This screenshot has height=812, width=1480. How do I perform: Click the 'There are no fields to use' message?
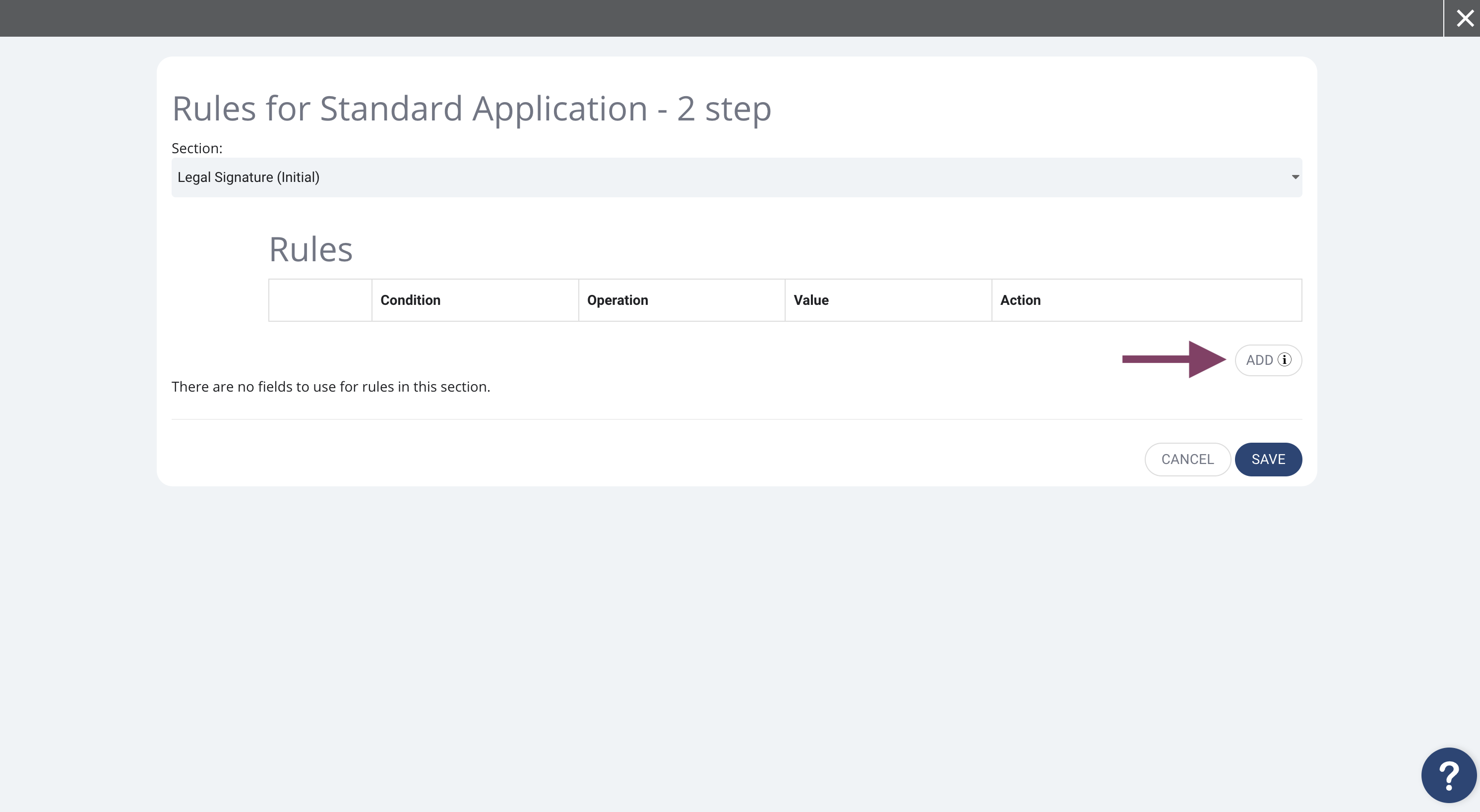pyautogui.click(x=331, y=387)
